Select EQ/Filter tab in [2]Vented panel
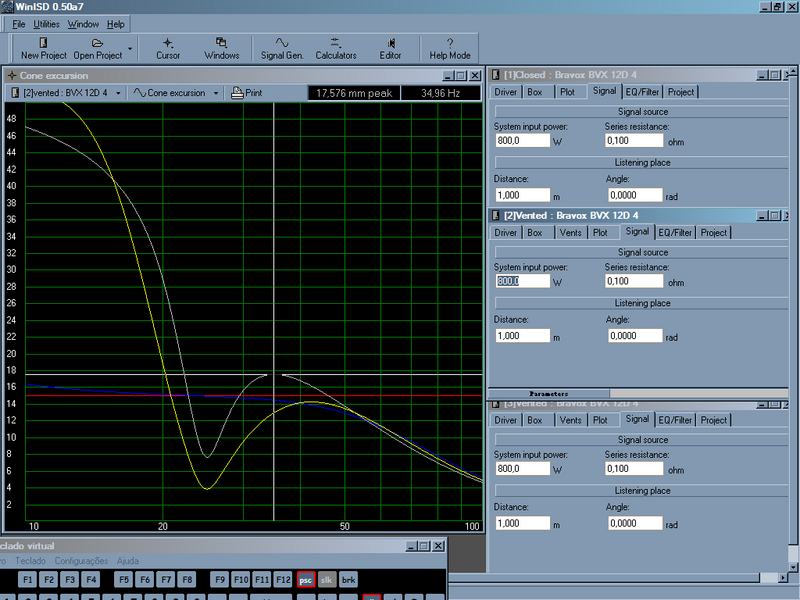 point(674,233)
